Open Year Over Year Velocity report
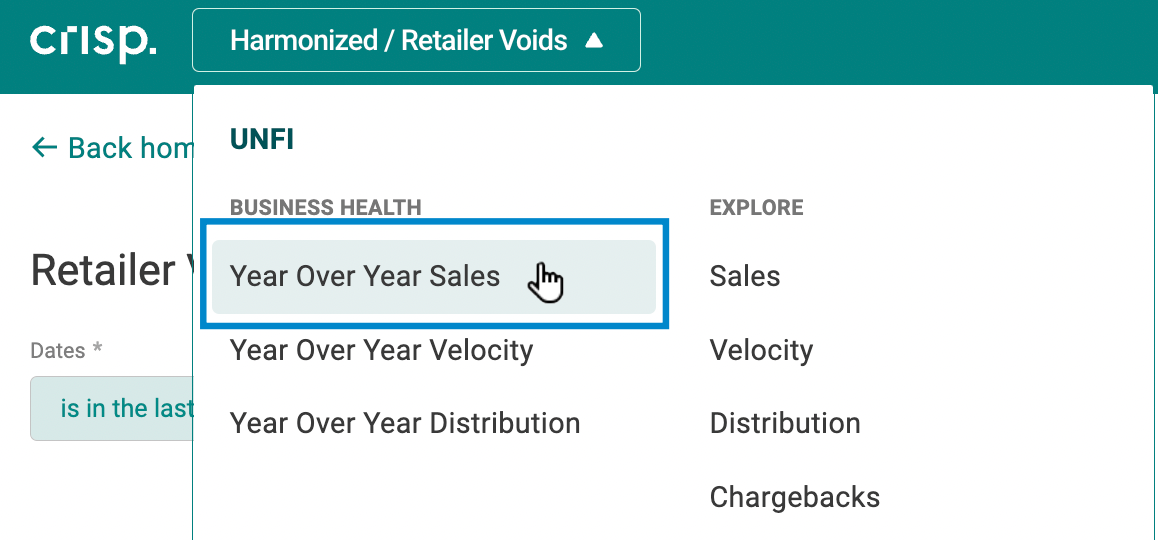The width and height of the screenshot is (1158, 540). coord(381,349)
